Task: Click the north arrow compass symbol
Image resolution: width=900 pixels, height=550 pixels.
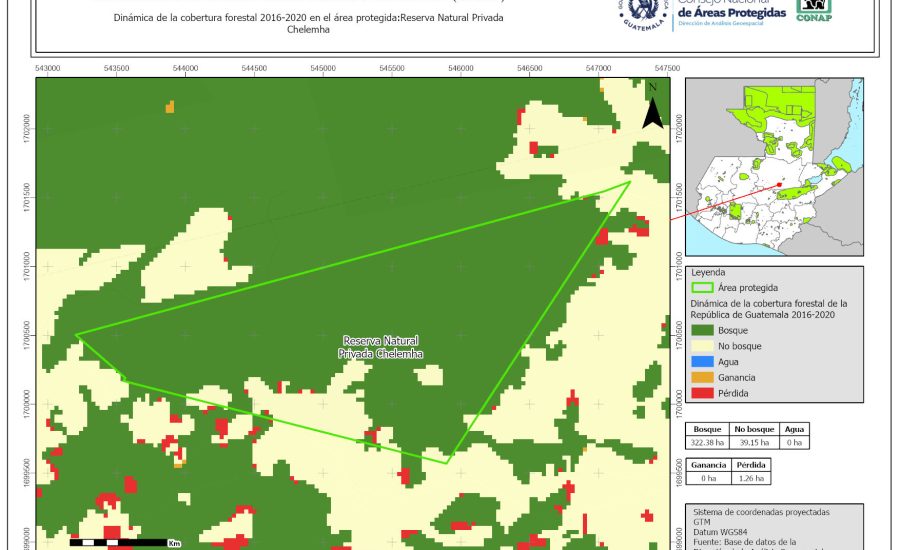Action: tap(652, 108)
